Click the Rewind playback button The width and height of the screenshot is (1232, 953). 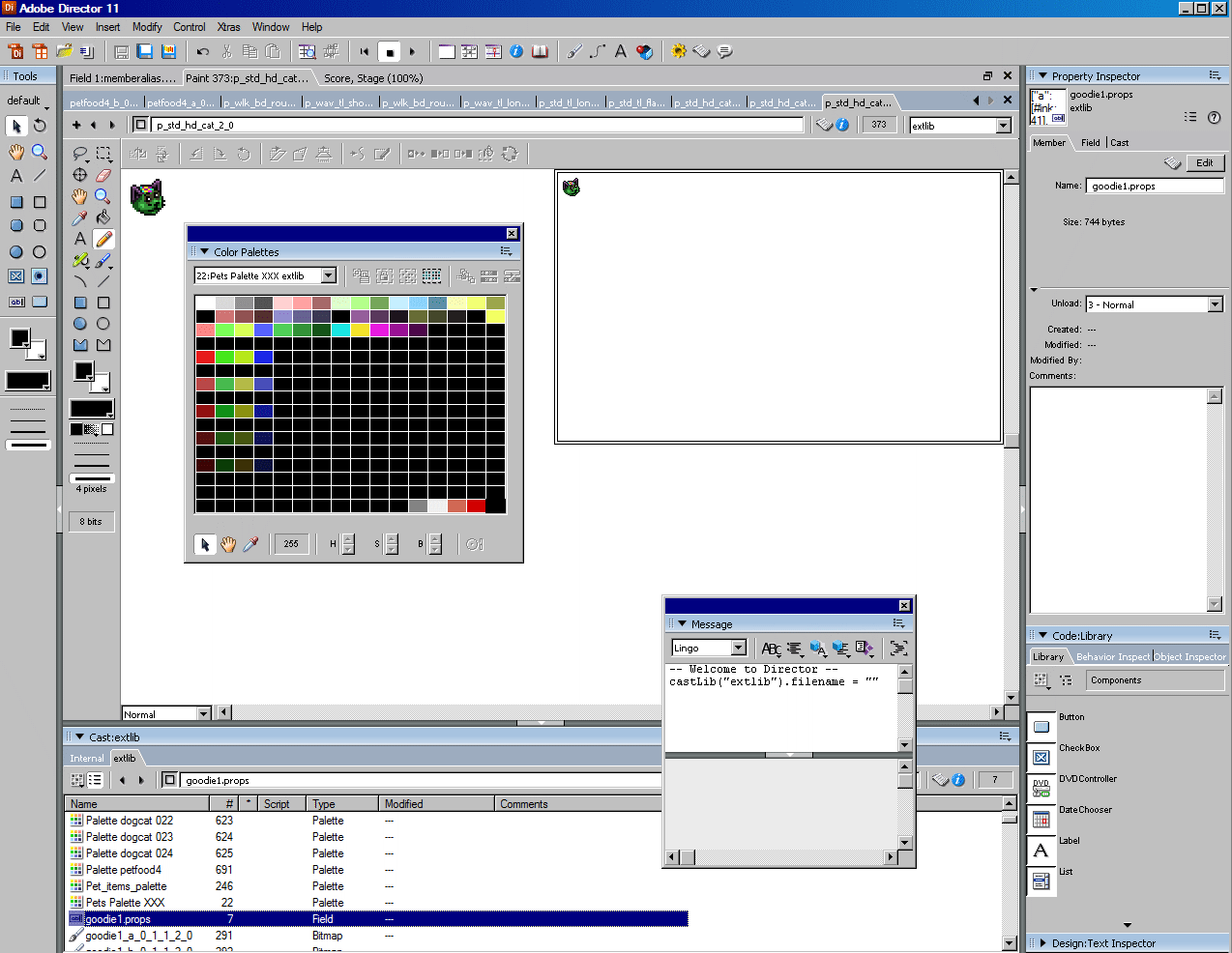coord(365,51)
